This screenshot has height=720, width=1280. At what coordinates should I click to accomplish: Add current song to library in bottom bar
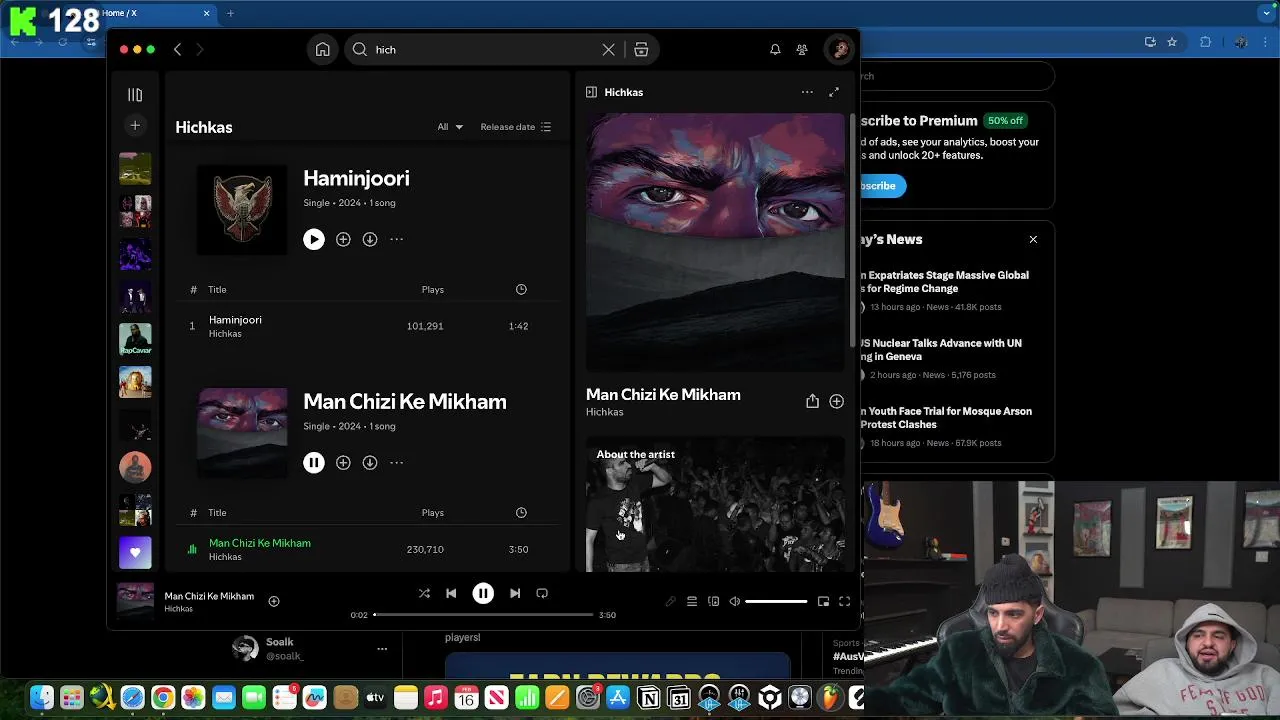274,601
